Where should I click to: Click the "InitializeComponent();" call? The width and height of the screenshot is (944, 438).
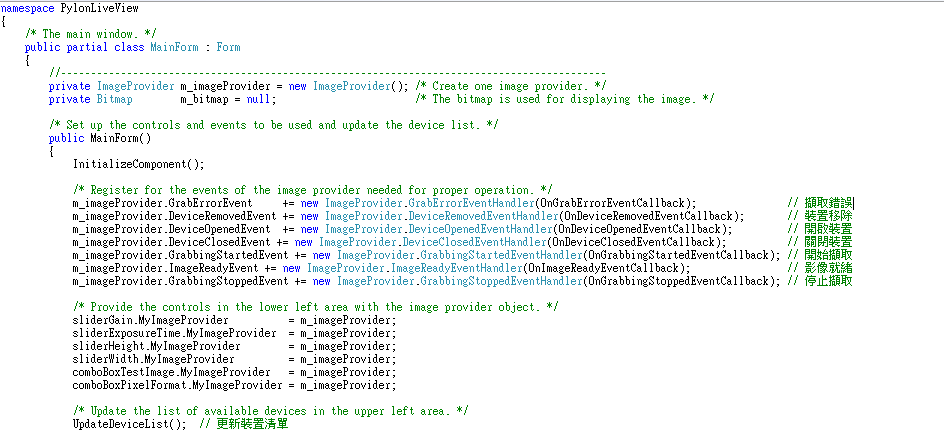coord(138,164)
